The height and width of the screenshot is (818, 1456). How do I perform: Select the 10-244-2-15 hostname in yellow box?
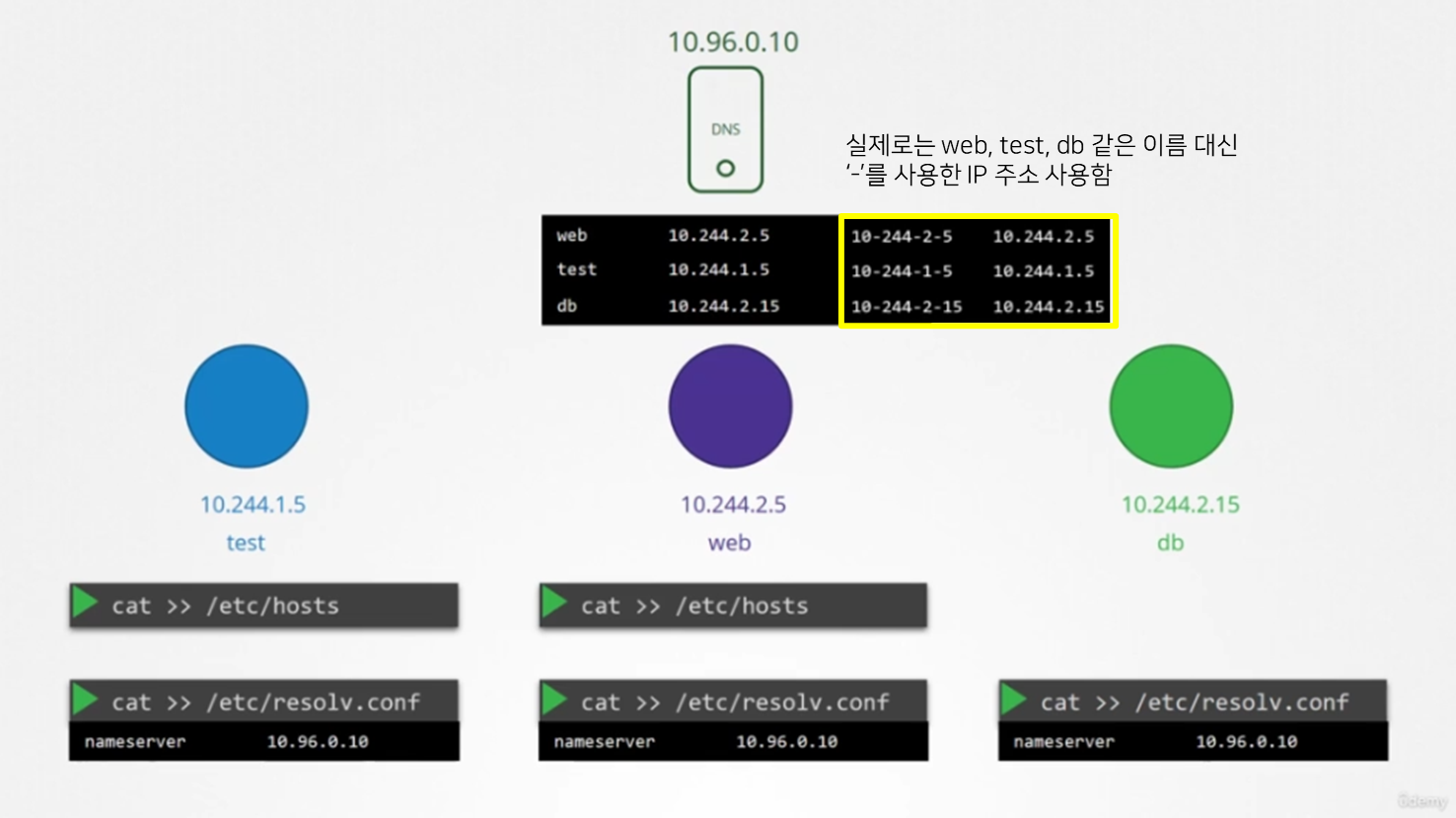pos(907,307)
